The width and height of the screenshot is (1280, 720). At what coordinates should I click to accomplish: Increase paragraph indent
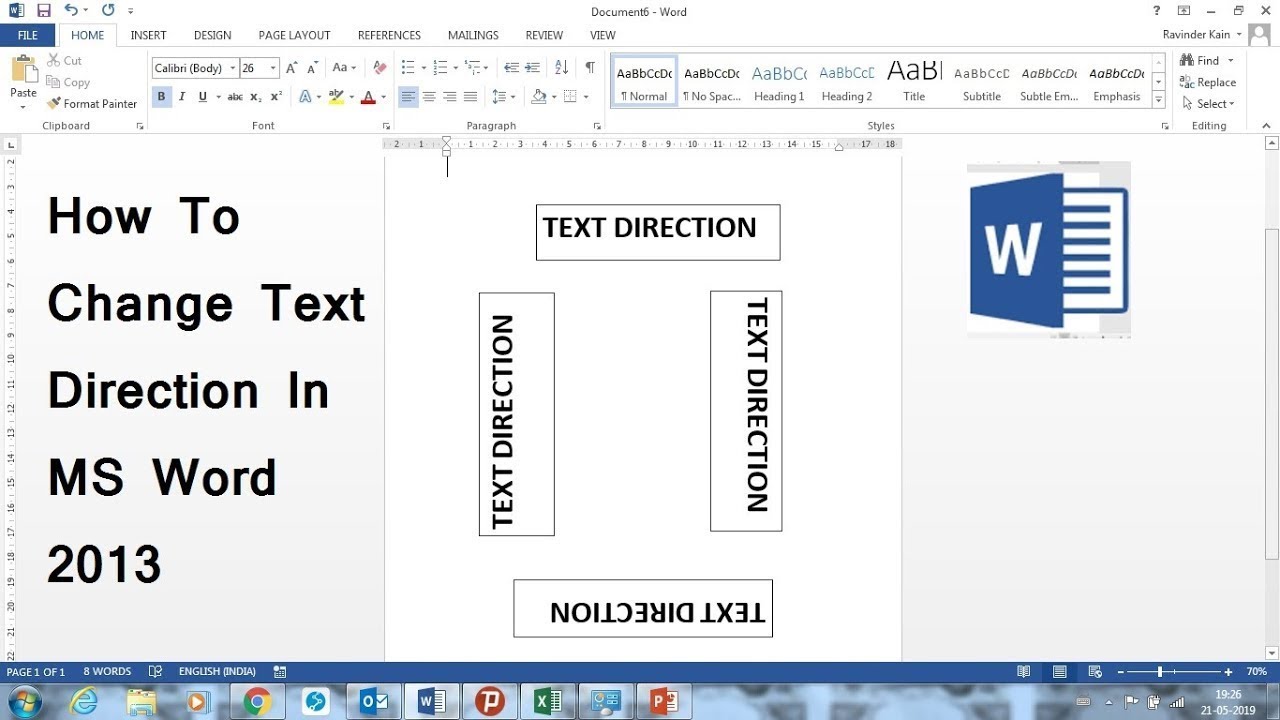pos(533,68)
